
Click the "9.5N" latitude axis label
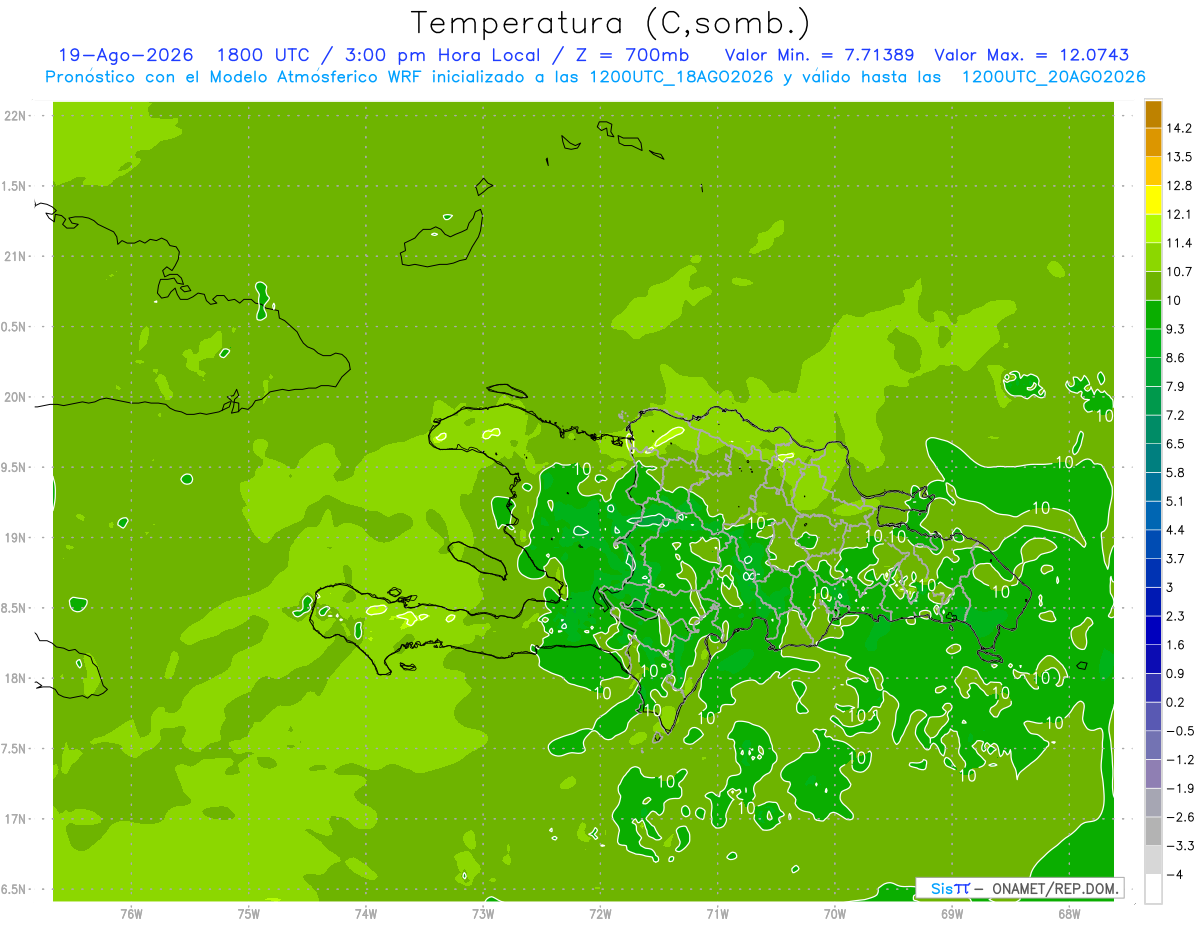(15, 468)
